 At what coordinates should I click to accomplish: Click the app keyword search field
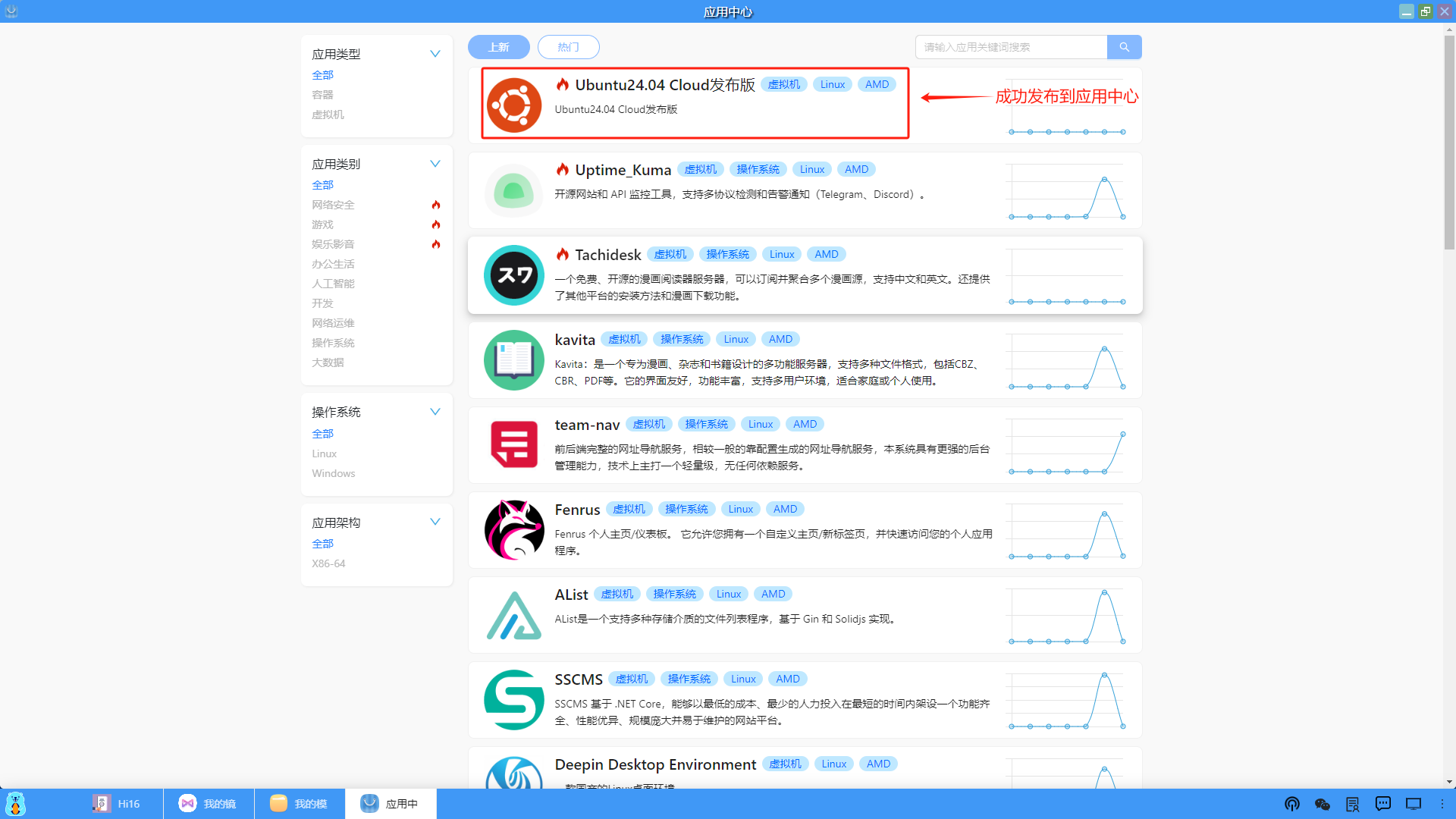click(1010, 47)
